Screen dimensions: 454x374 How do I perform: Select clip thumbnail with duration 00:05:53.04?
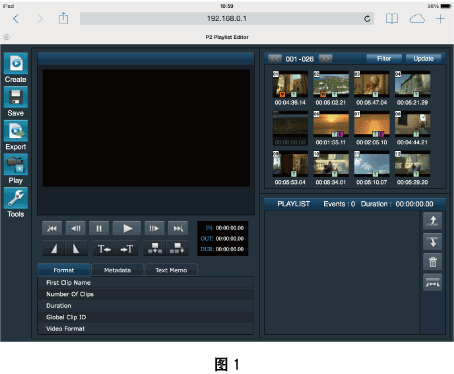[x=290, y=164]
